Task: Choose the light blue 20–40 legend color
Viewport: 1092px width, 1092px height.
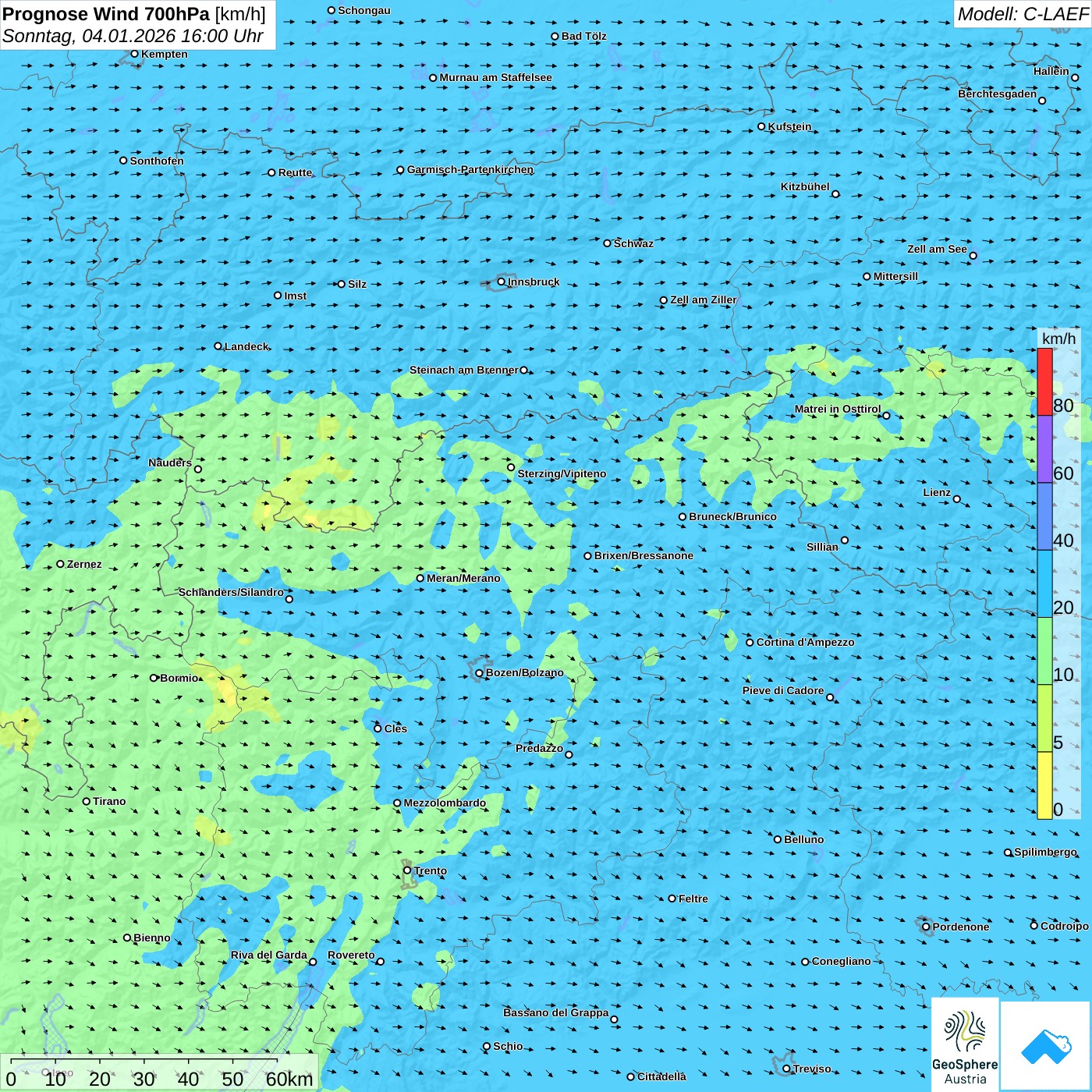Action: click(1044, 584)
